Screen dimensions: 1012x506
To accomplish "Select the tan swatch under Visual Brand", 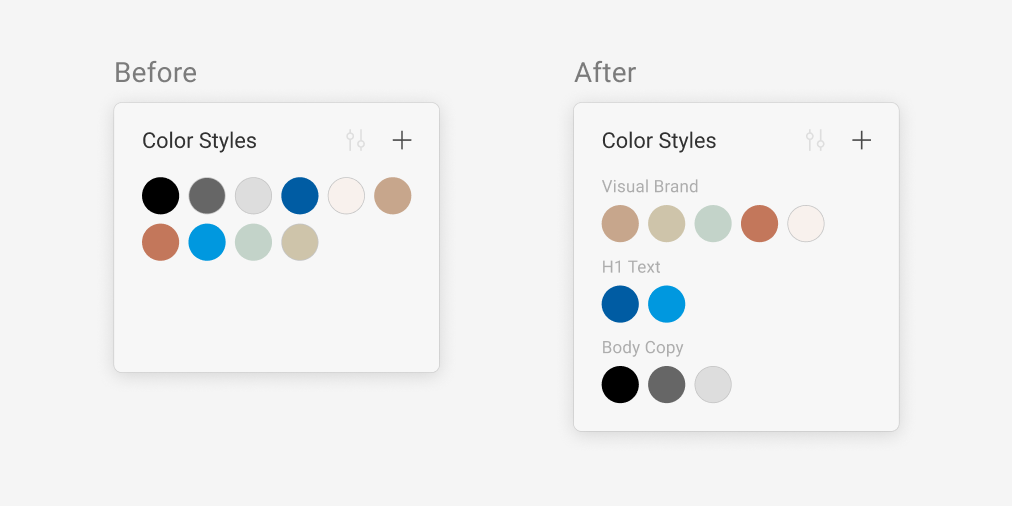I will 620,224.
